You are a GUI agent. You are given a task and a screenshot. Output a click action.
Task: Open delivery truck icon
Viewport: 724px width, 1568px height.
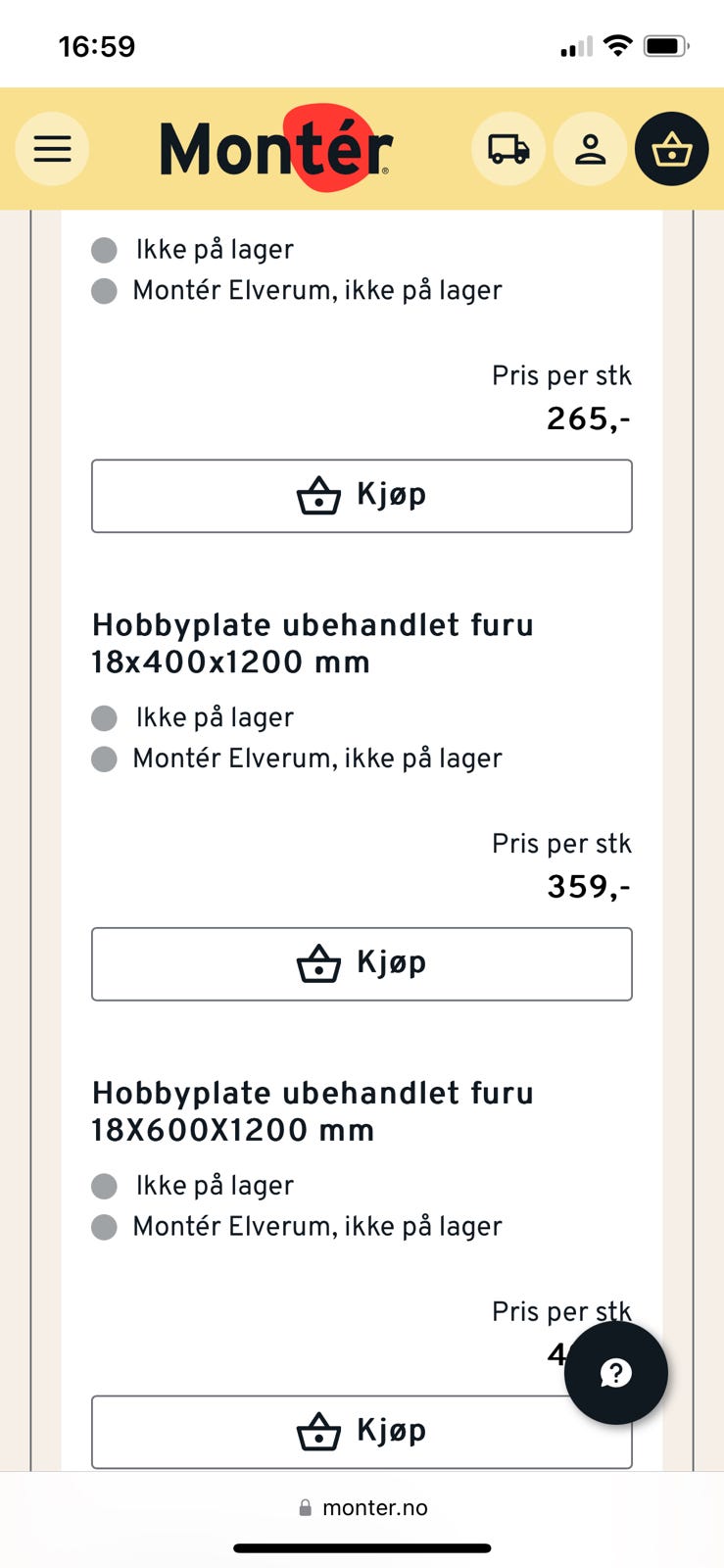click(x=508, y=149)
